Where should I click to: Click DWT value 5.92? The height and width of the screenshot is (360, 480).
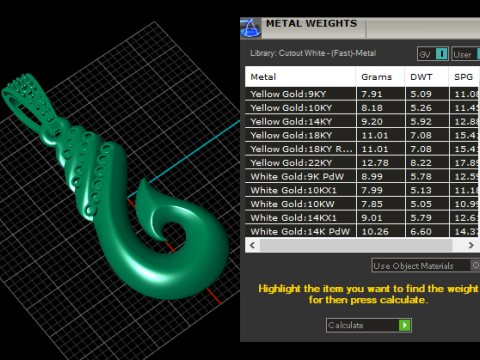(x=421, y=122)
